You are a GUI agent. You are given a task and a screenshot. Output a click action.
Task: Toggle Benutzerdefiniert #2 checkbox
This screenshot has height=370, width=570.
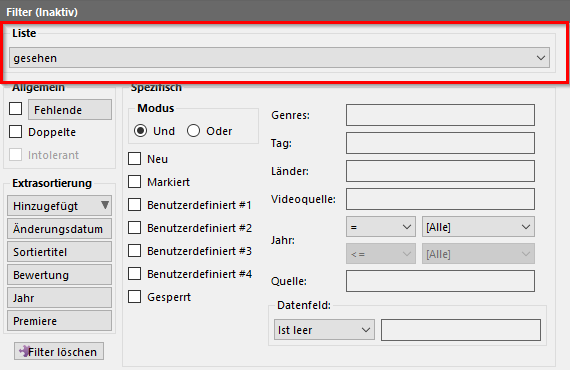click(135, 228)
